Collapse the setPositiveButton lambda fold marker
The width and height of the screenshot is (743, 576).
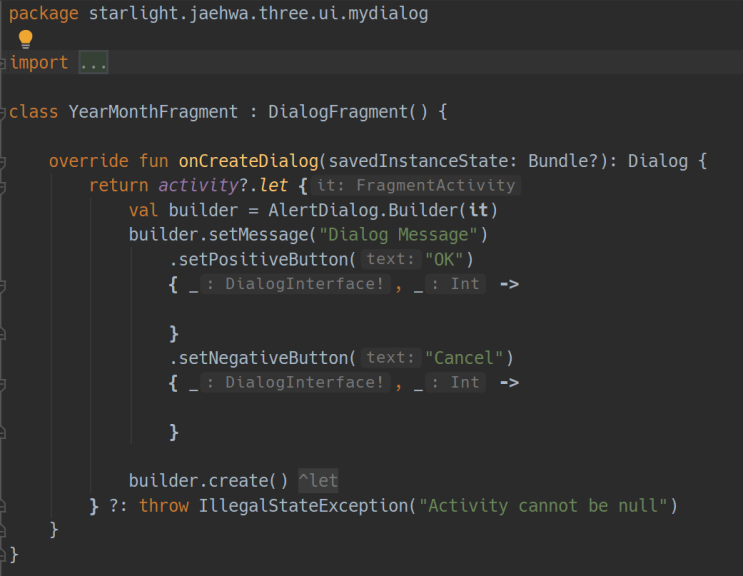tap(4, 284)
